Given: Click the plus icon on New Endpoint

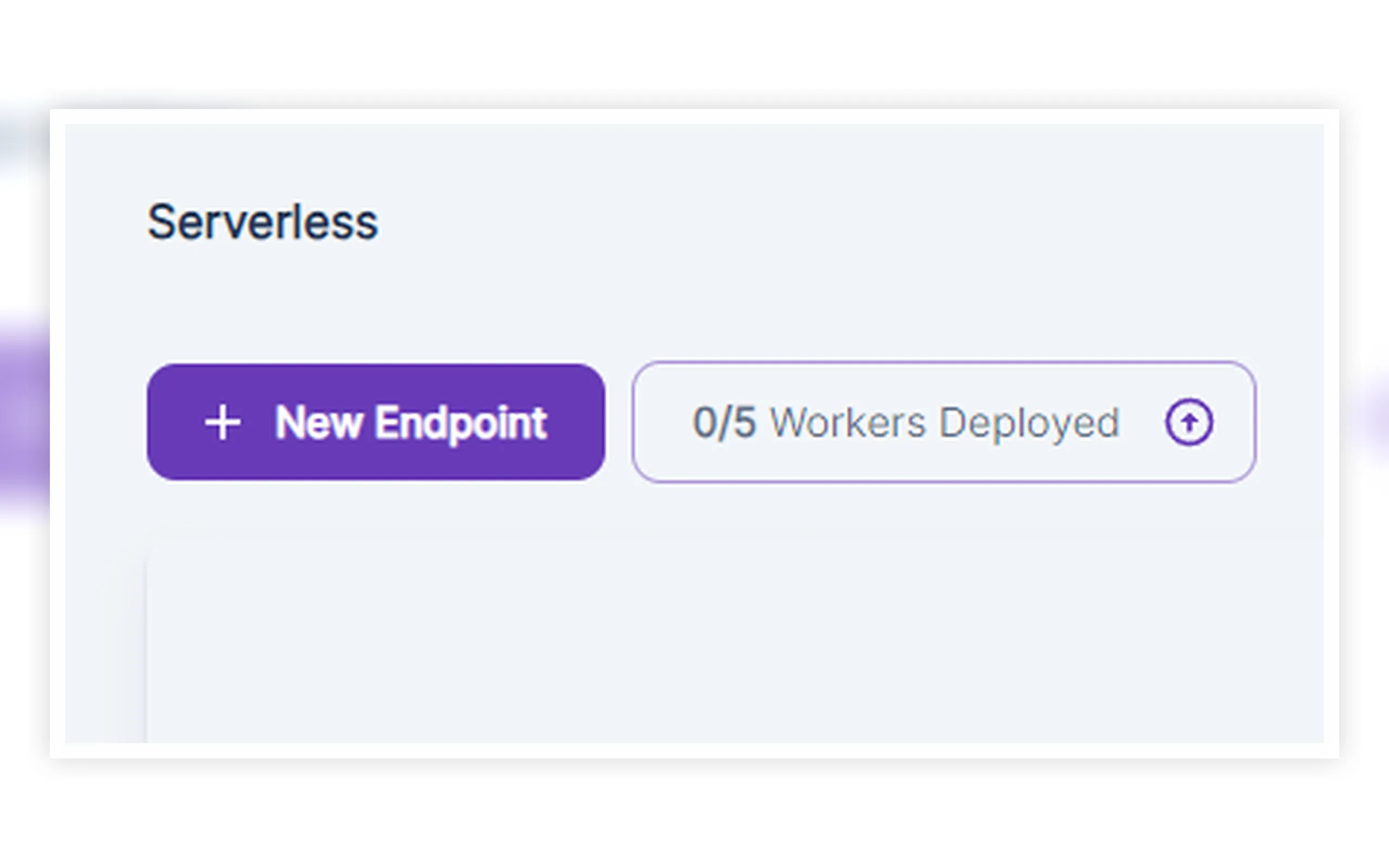Looking at the screenshot, I should point(222,423).
